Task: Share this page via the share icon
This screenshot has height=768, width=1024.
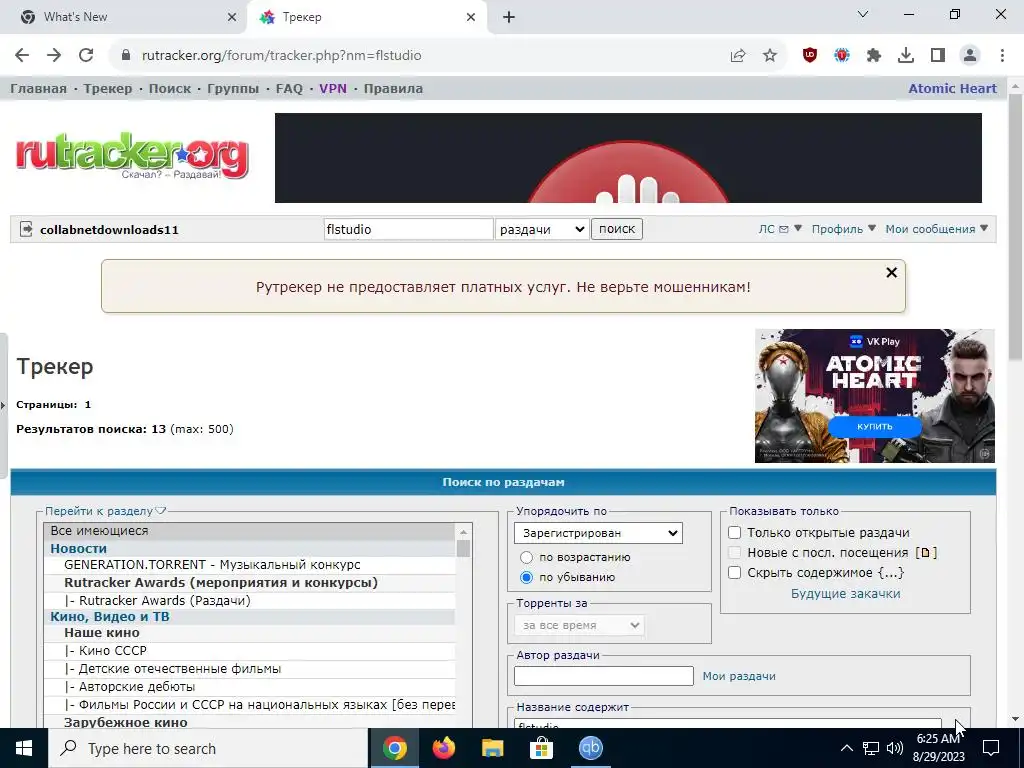Action: (738, 56)
